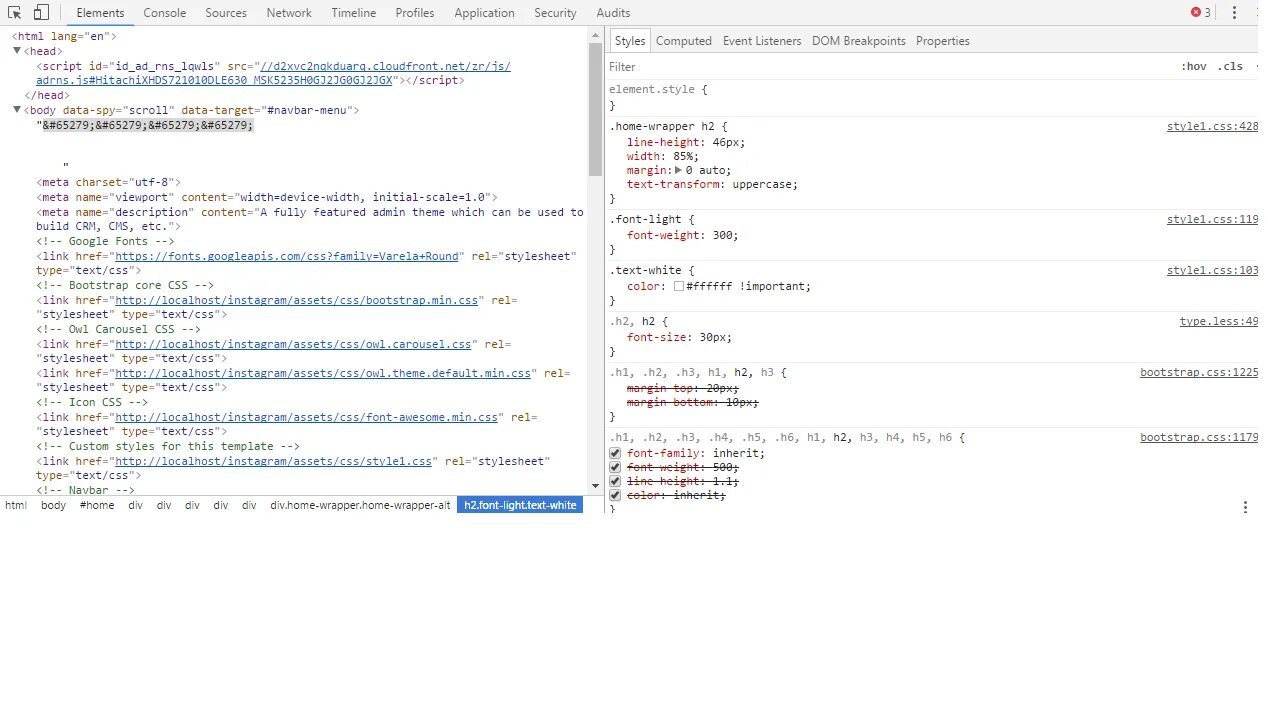Click the font-weight: 300 declaration
The height and width of the screenshot is (714, 1268).
click(682, 235)
